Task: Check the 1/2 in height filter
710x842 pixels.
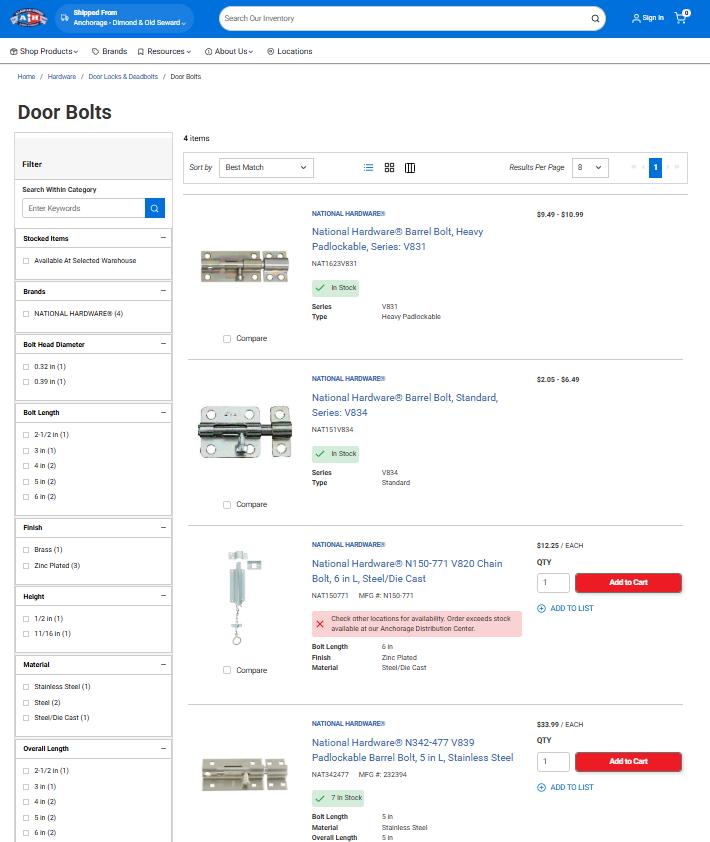Action: click(x=26, y=619)
